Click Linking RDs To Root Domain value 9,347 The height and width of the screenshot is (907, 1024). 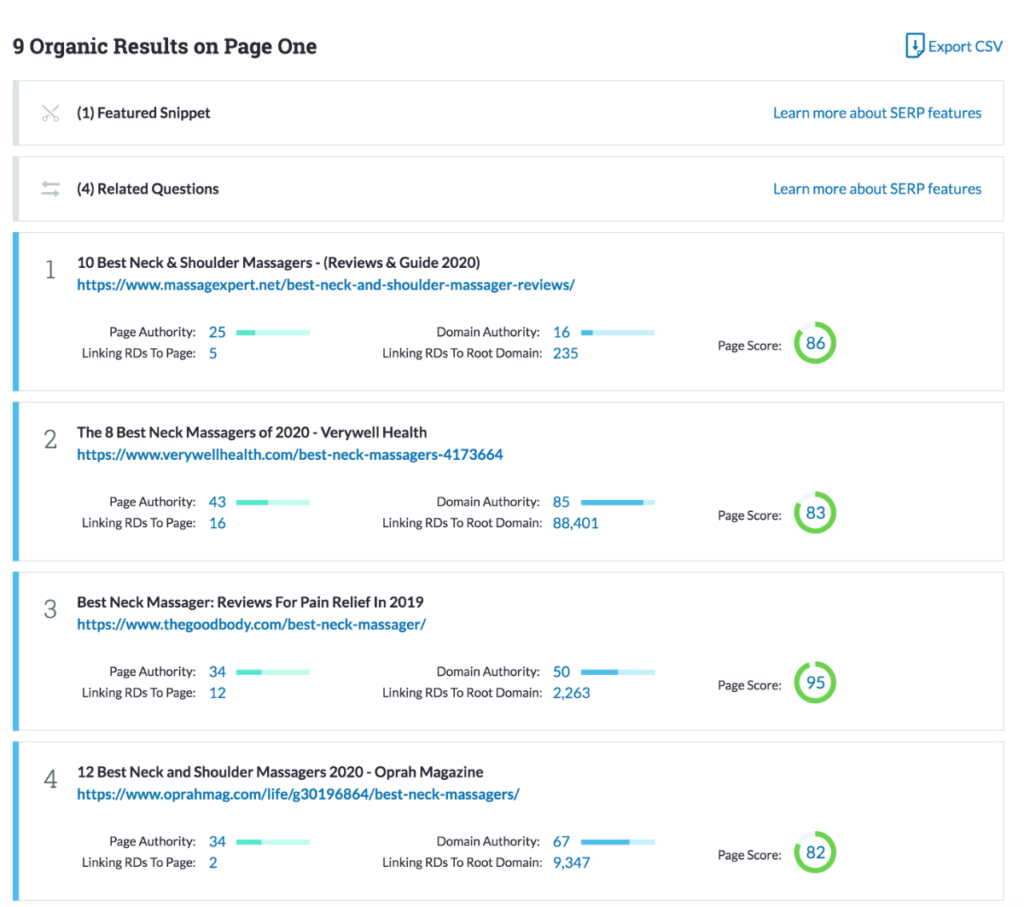(571, 863)
